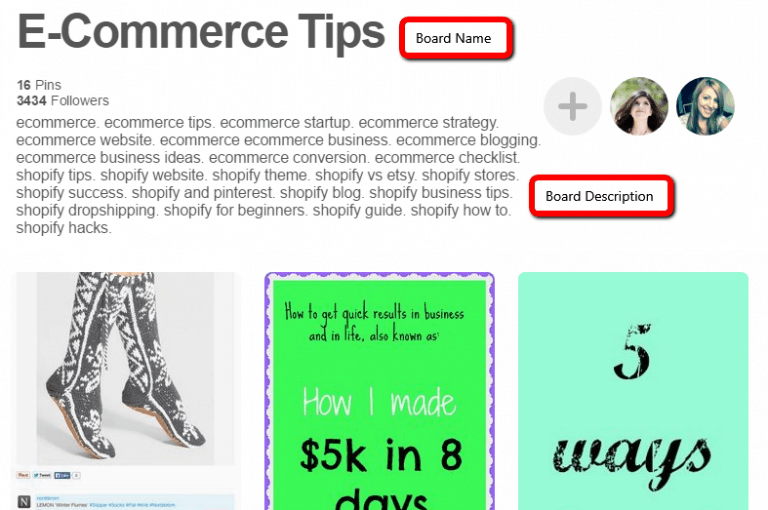The width and height of the screenshot is (768, 510).
Task: Click the Facebook Like button under the socks
Action: 62,475
